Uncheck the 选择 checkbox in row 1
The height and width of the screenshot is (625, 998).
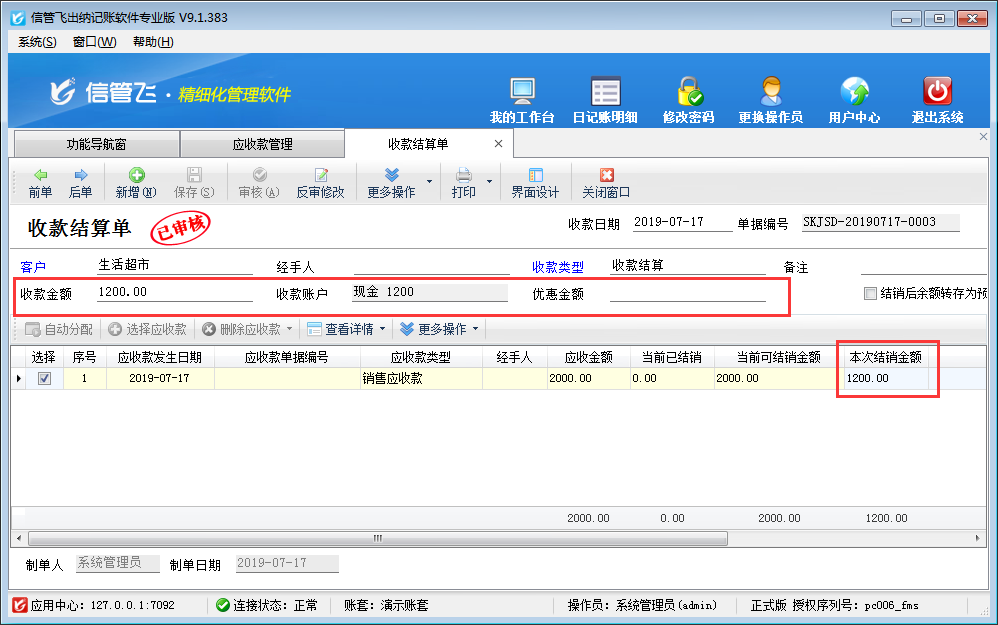pos(44,379)
